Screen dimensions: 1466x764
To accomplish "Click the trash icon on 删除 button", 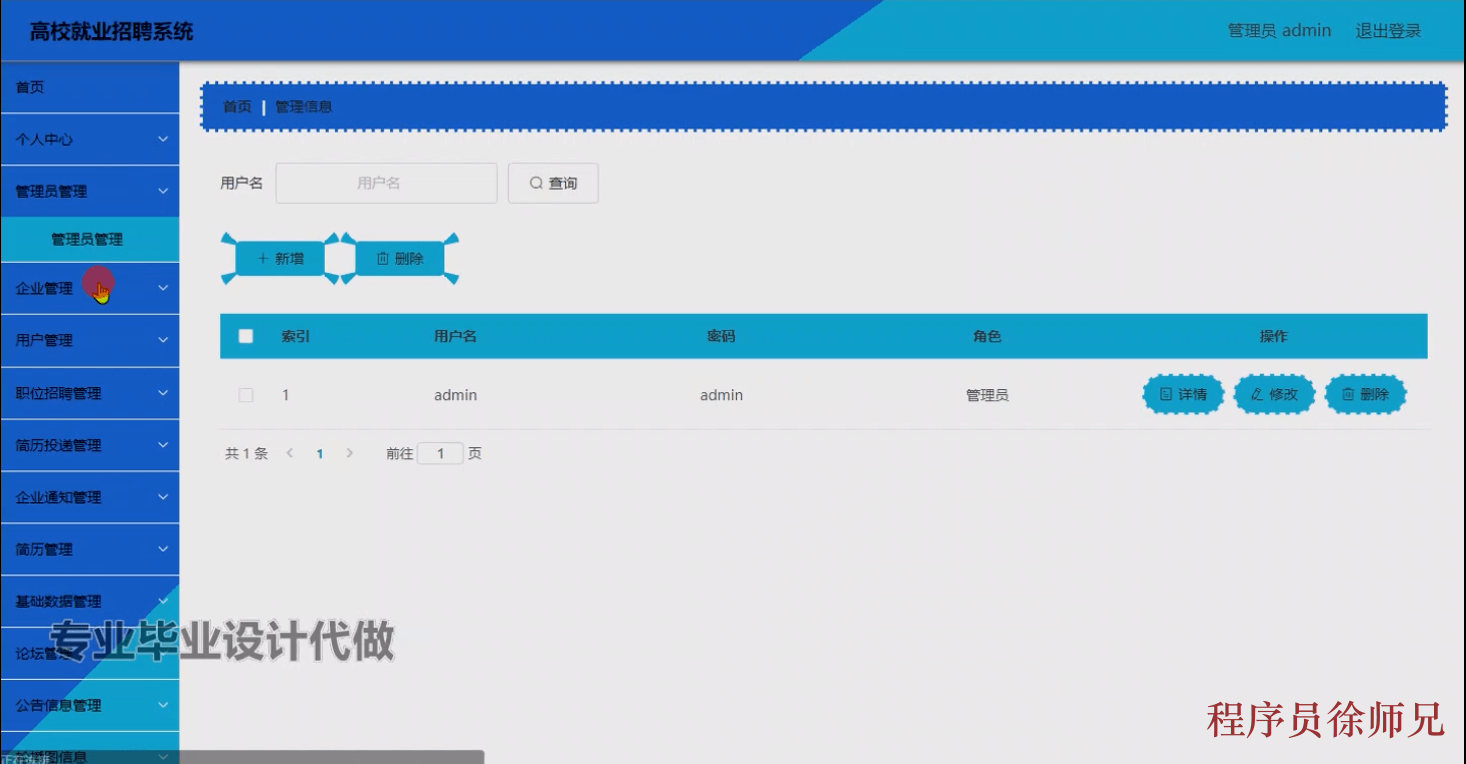I will 383,258.
